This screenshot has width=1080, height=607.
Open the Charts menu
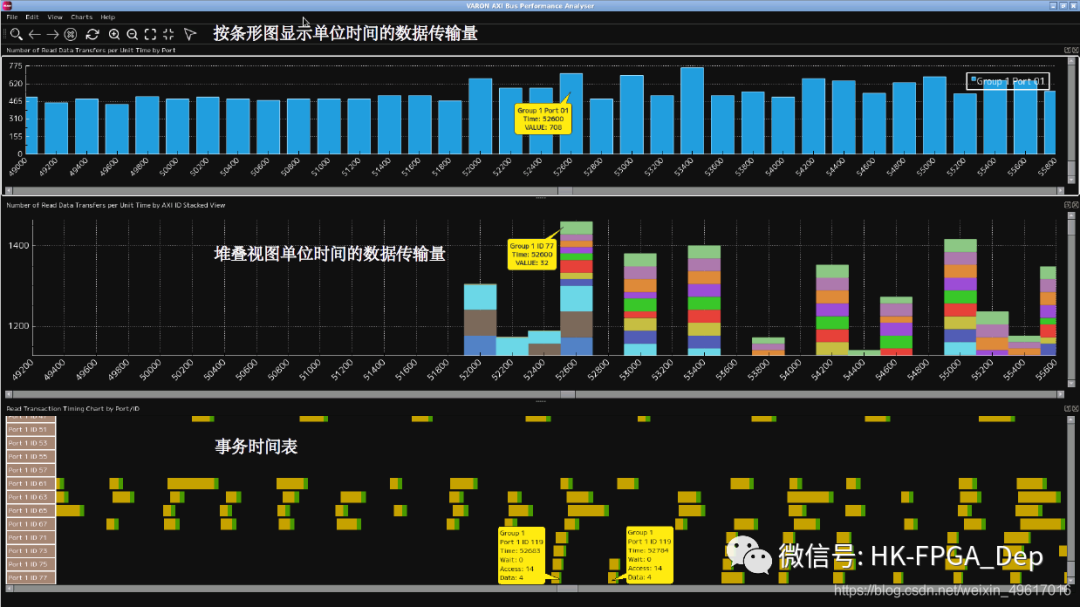click(80, 16)
